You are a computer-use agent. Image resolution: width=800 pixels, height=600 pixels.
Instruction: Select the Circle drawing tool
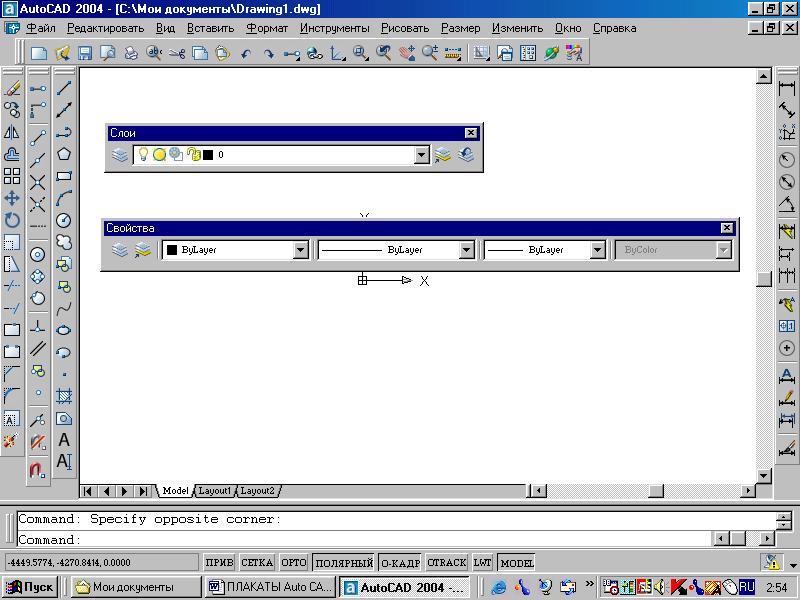tap(64, 220)
